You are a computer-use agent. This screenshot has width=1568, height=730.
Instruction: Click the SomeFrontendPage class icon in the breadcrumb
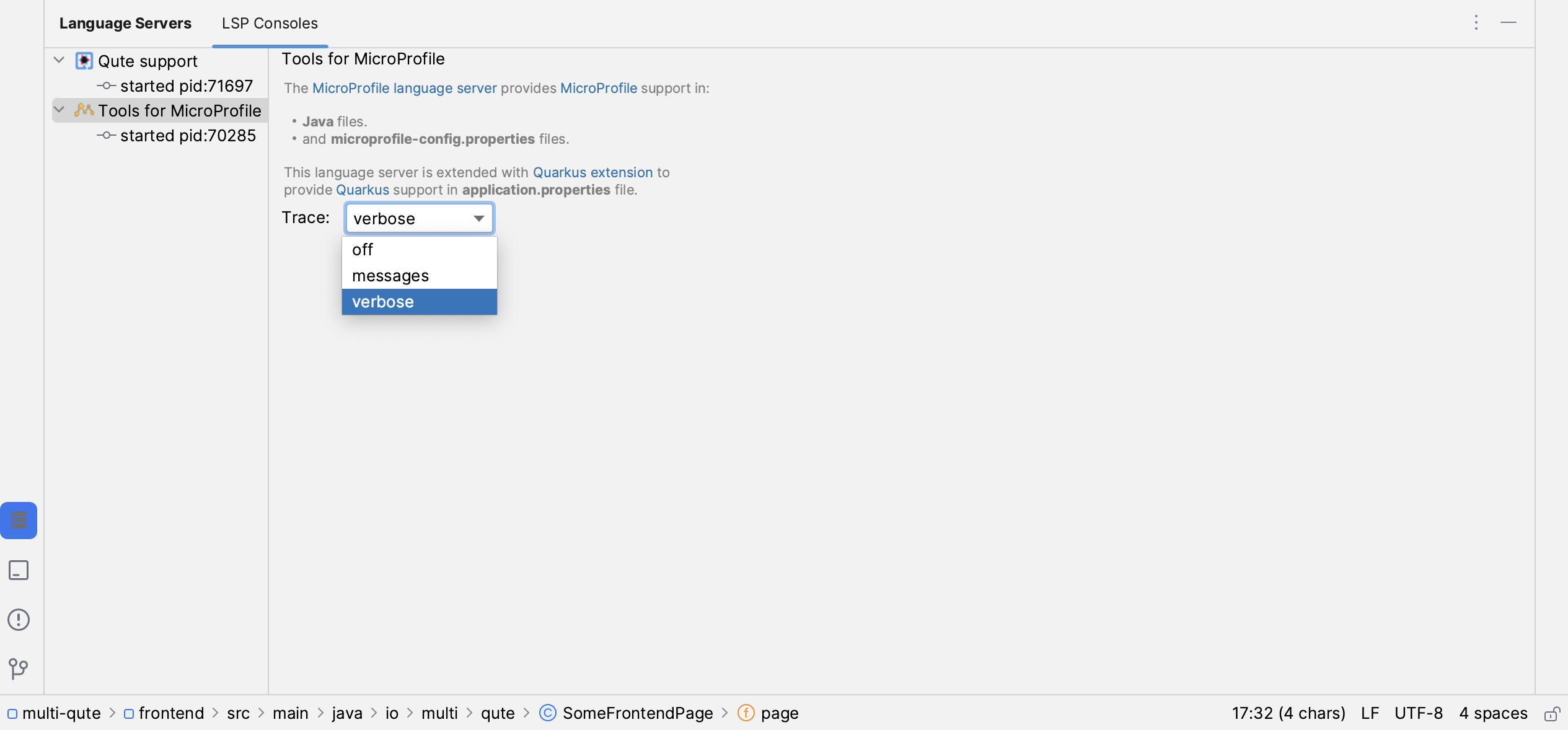(548, 713)
